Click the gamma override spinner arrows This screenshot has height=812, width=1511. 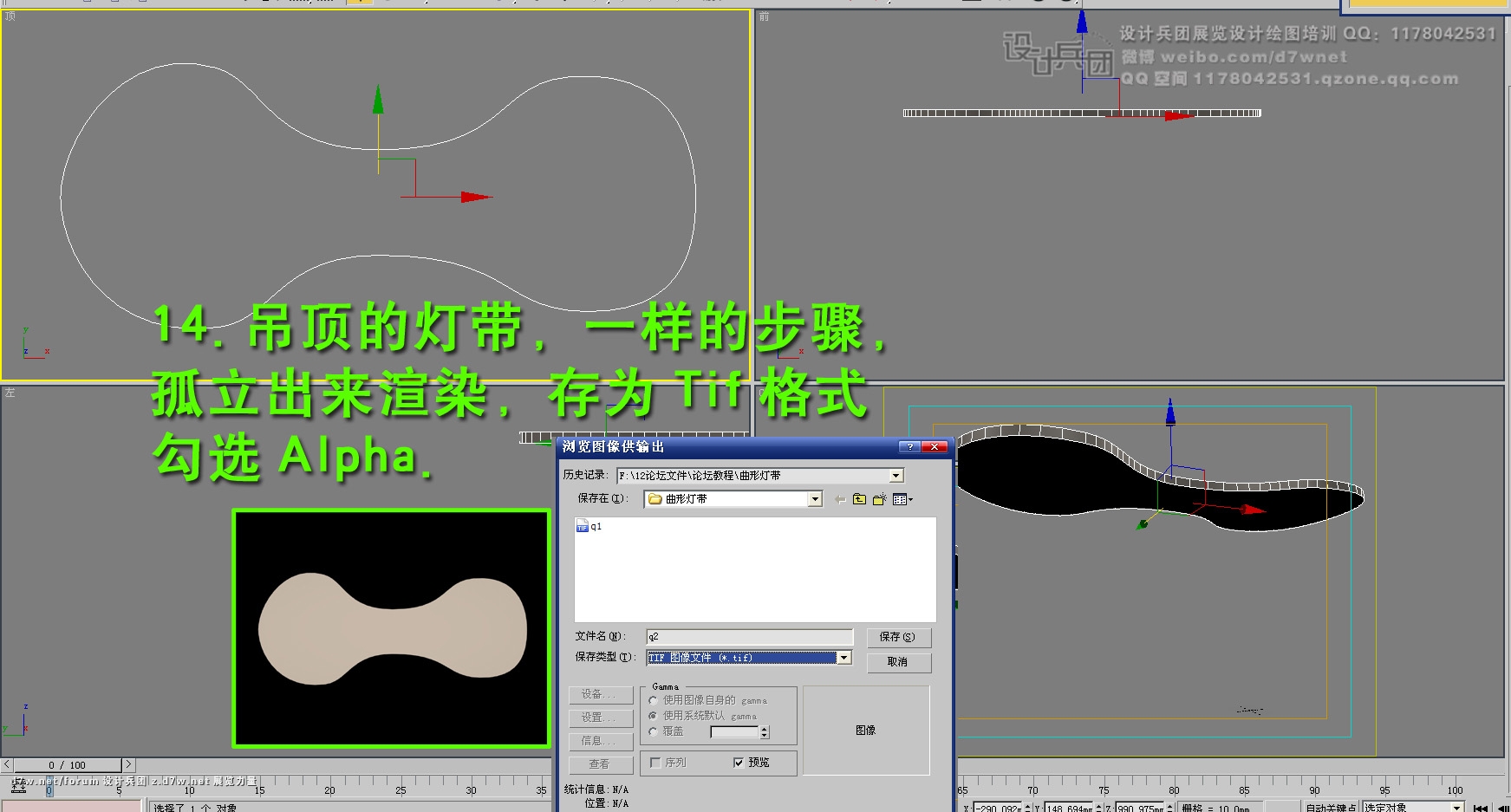(x=765, y=732)
